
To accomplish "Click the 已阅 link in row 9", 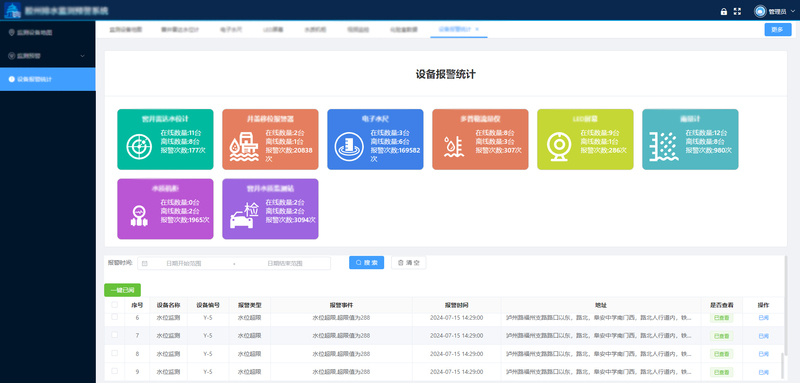I will click(763, 372).
